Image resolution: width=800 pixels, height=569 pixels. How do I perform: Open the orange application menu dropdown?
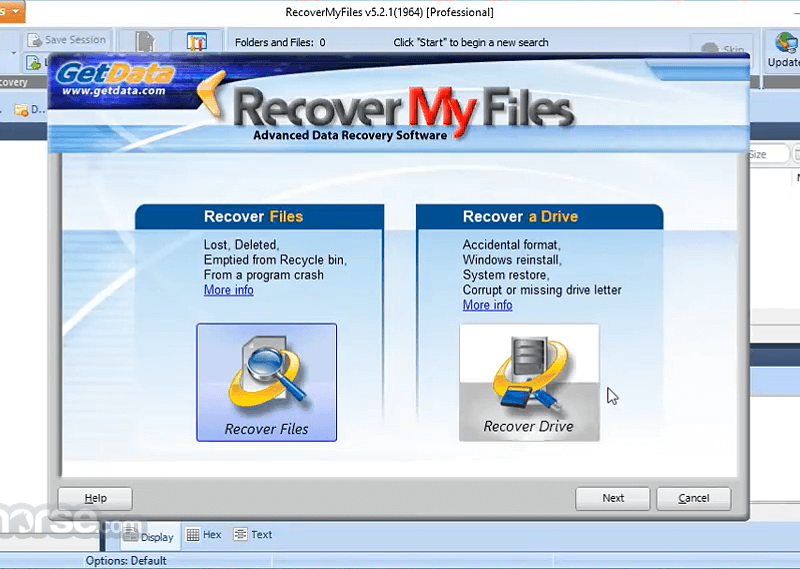pos(12,11)
